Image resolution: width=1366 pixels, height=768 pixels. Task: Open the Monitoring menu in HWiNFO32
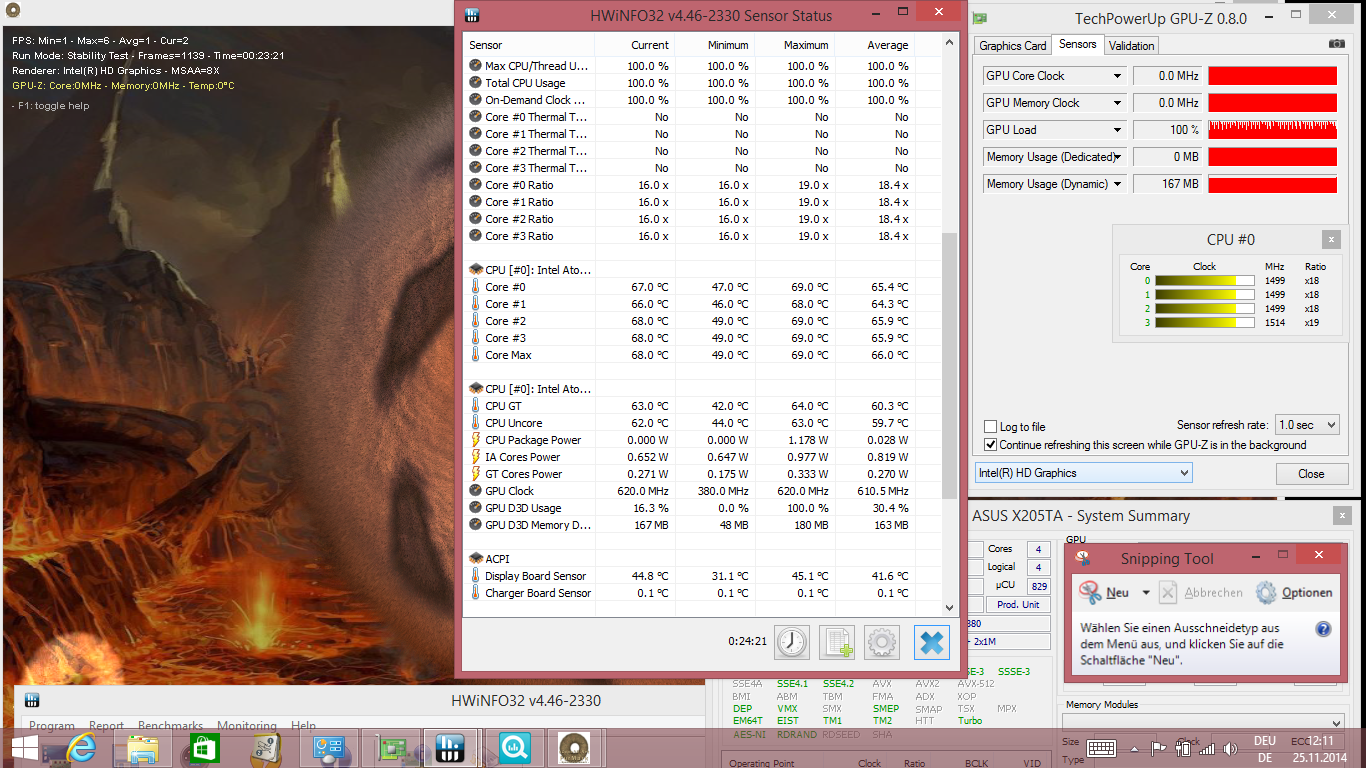[247, 726]
